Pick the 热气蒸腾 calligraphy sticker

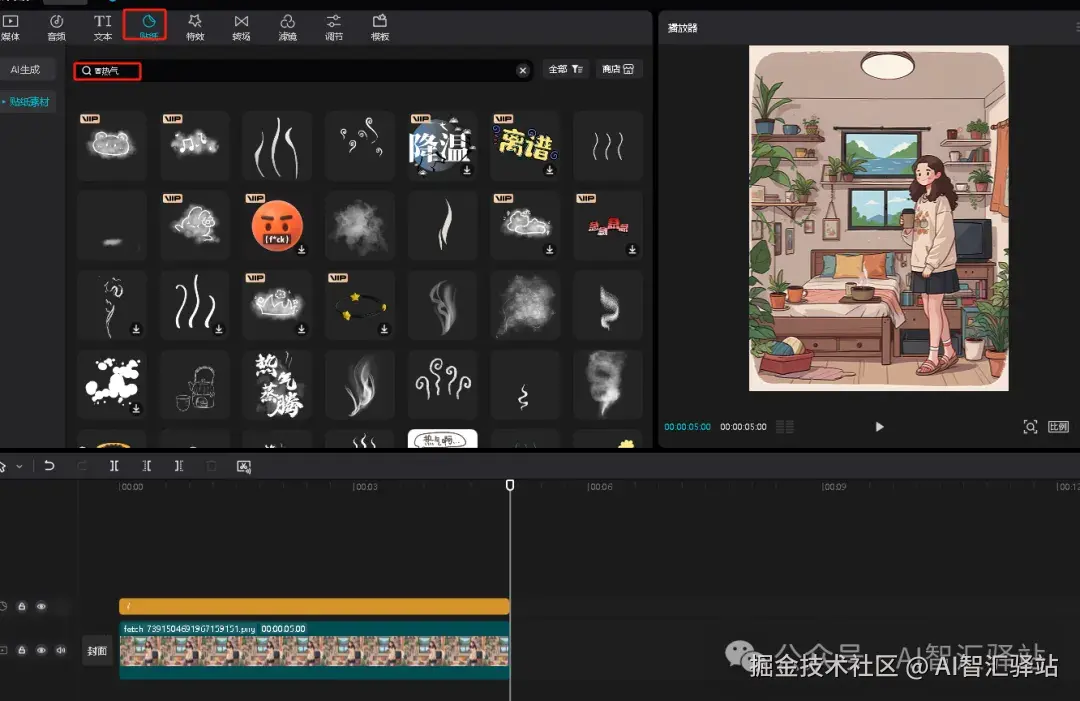coord(277,384)
